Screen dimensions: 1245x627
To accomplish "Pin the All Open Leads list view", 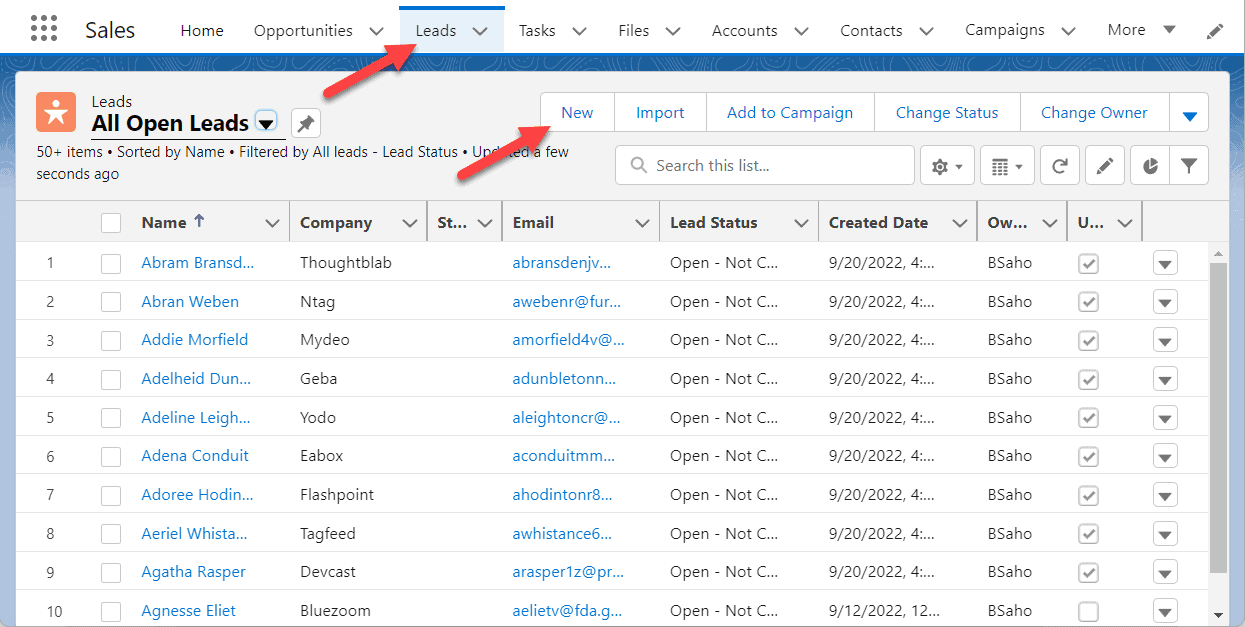I will click(x=305, y=122).
